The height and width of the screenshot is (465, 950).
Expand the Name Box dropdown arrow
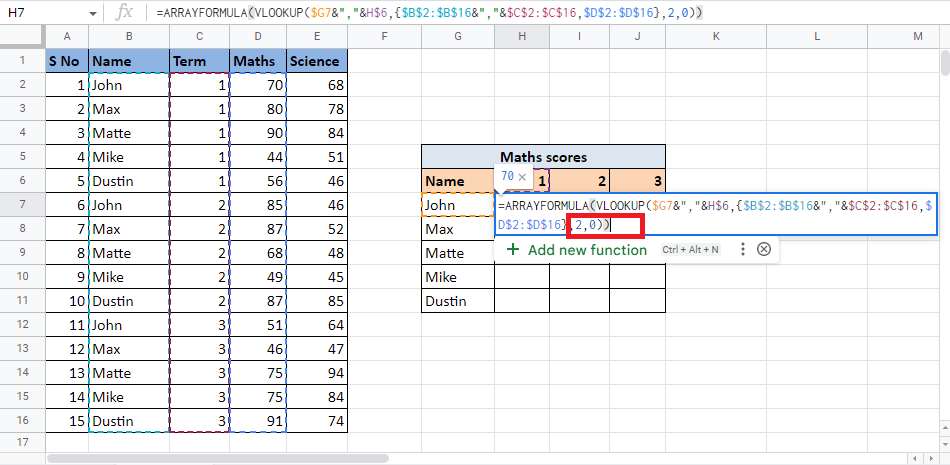[92, 13]
